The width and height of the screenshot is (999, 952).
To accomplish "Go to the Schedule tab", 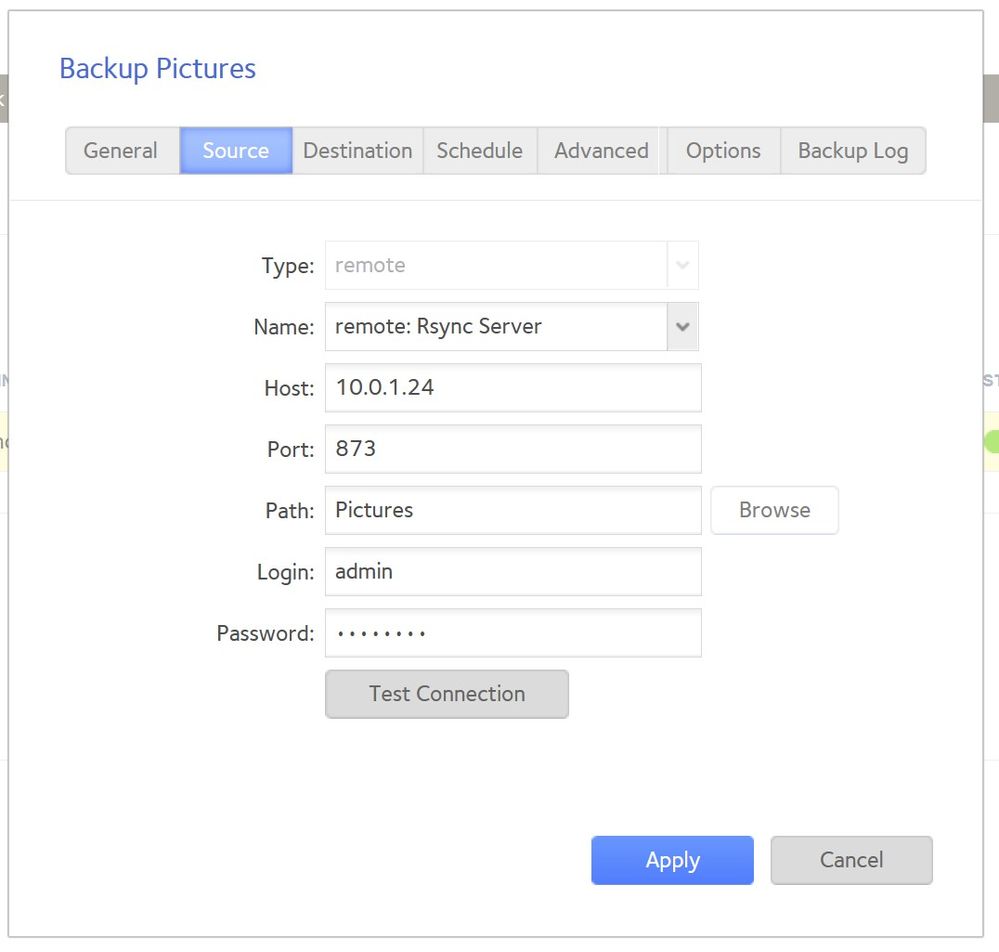I will 480,151.
